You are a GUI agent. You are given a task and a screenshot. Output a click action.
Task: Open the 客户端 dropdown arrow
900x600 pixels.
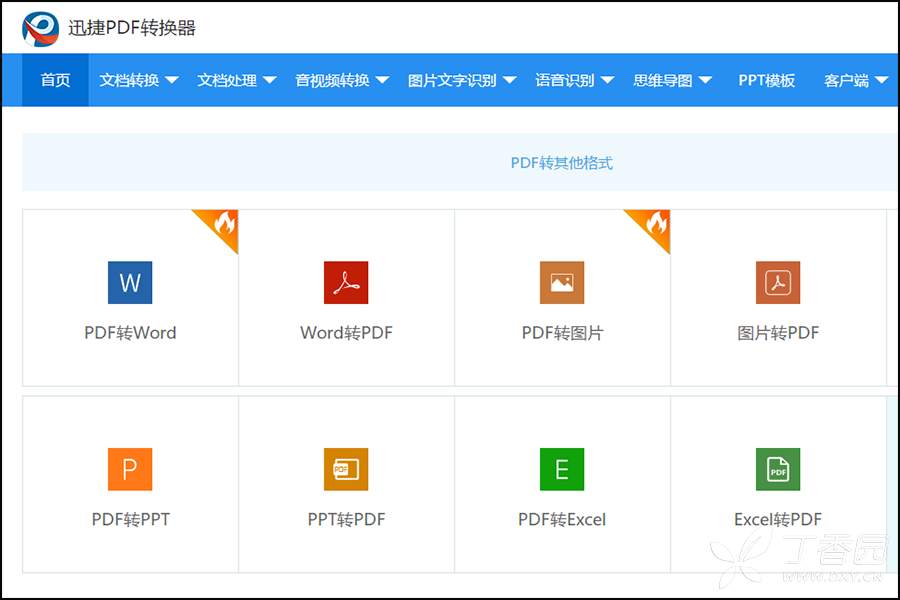[882, 80]
